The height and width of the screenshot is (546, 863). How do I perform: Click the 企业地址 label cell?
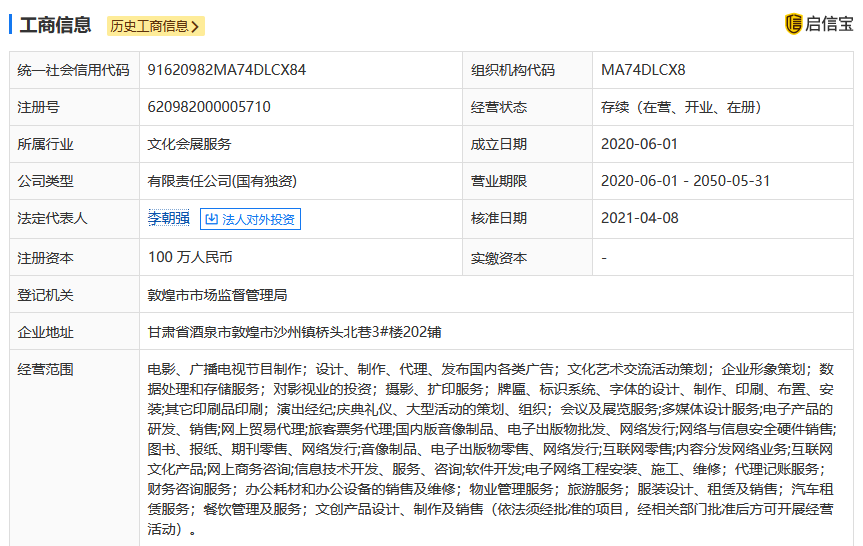[74, 332]
